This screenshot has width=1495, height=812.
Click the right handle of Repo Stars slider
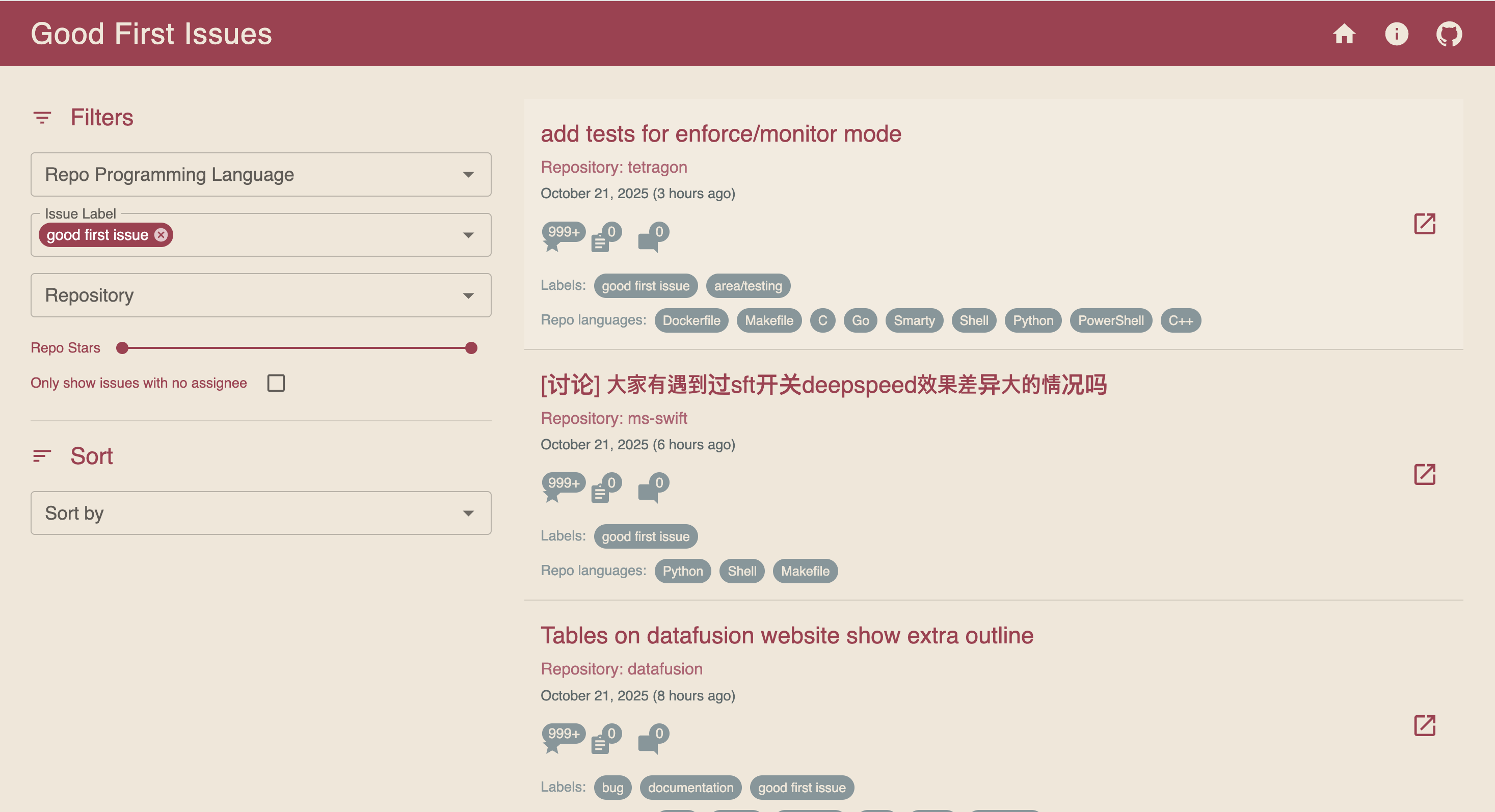pyautogui.click(x=471, y=348)
